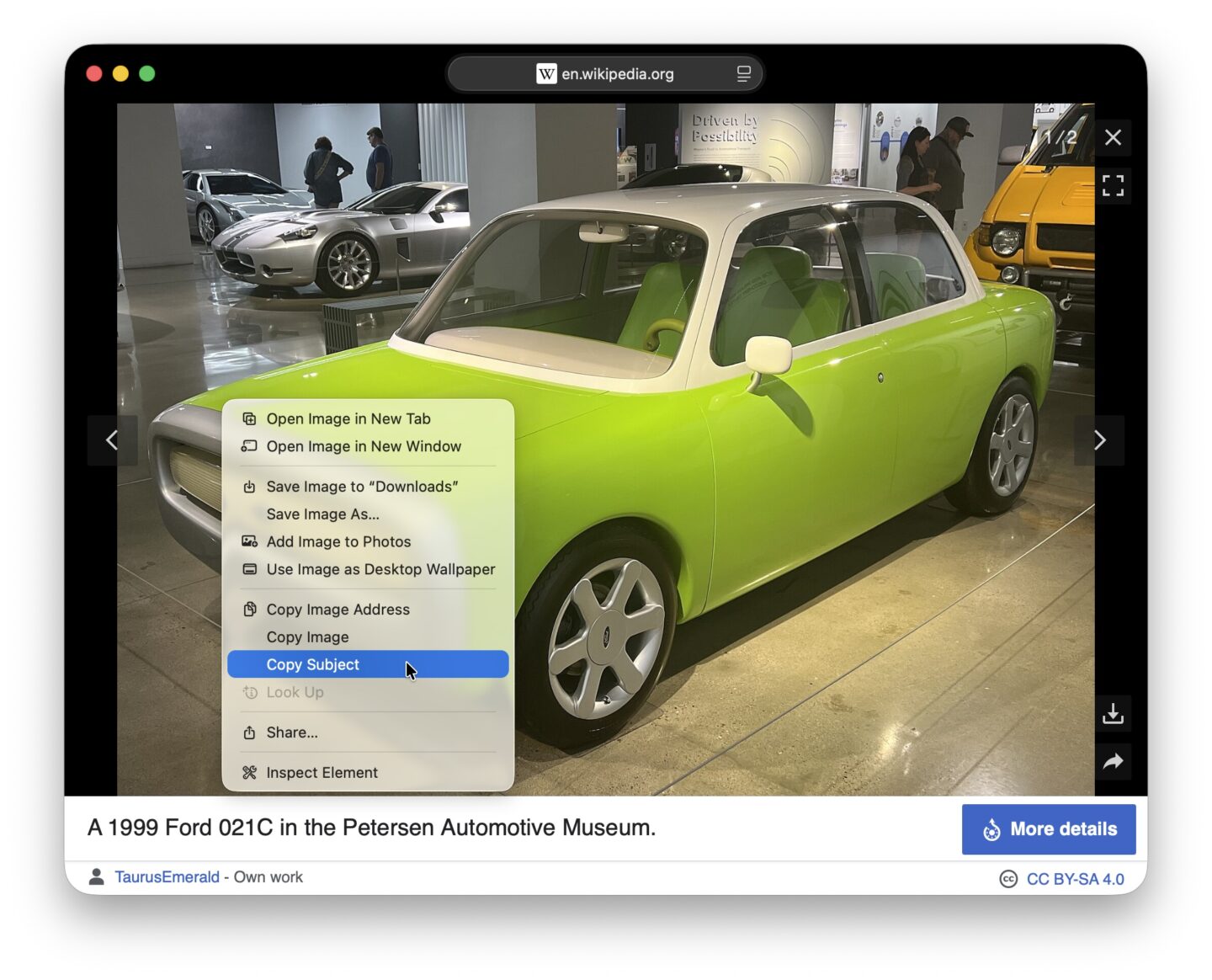The image size is (1212, 980).
Task: Choose Open Image in New Window
Action: [x=368, y=446]
